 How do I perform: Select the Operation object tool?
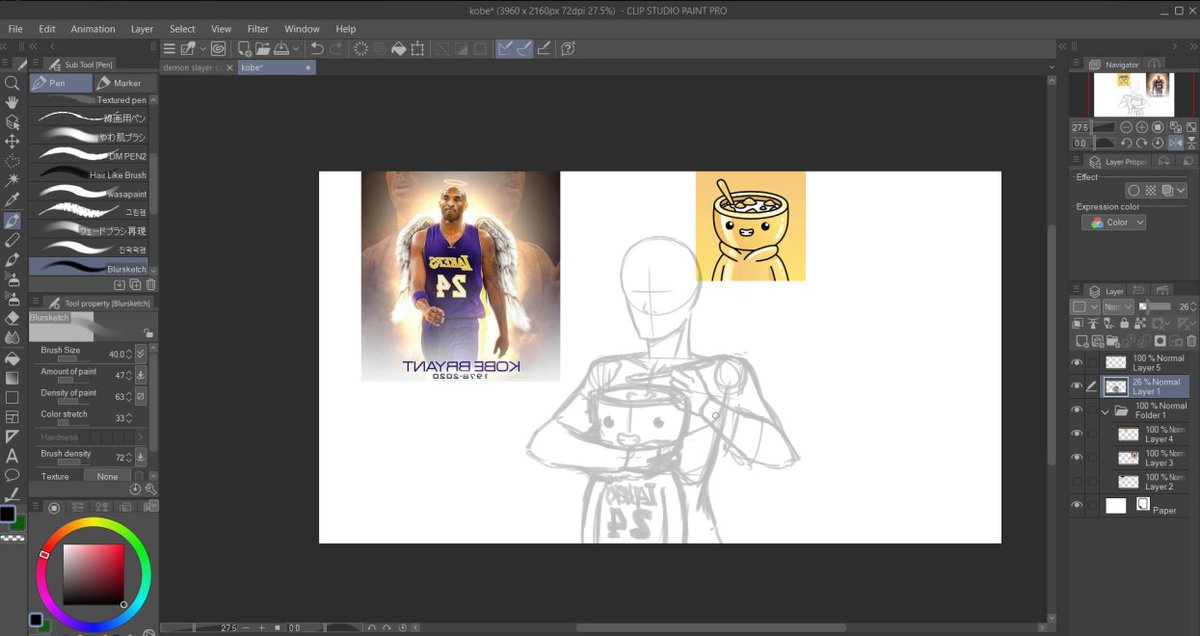click(12, 122)
